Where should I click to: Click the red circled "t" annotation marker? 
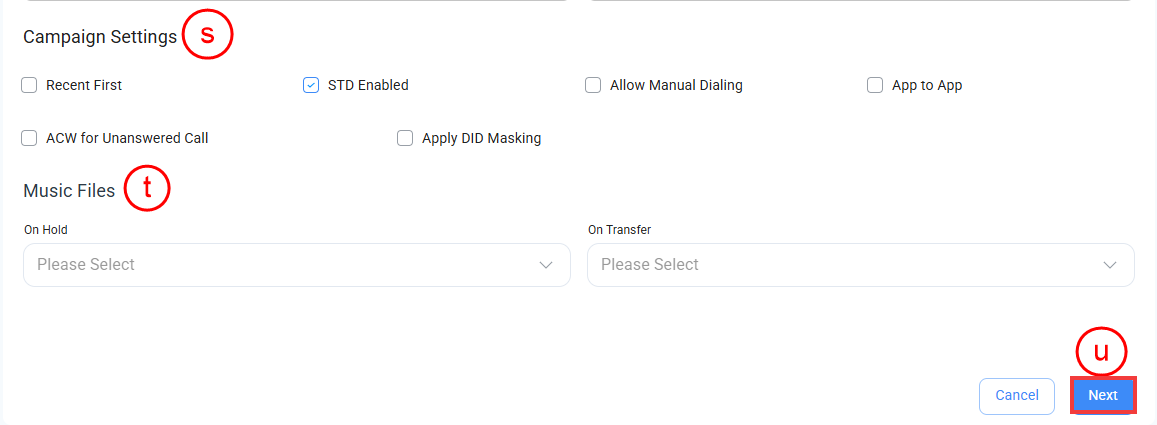pos(147,190)
